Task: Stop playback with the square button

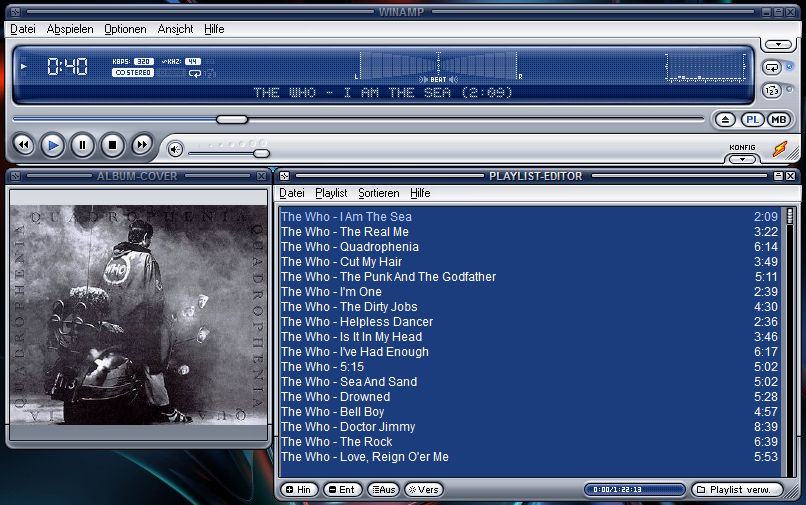Action: (112, 146)
